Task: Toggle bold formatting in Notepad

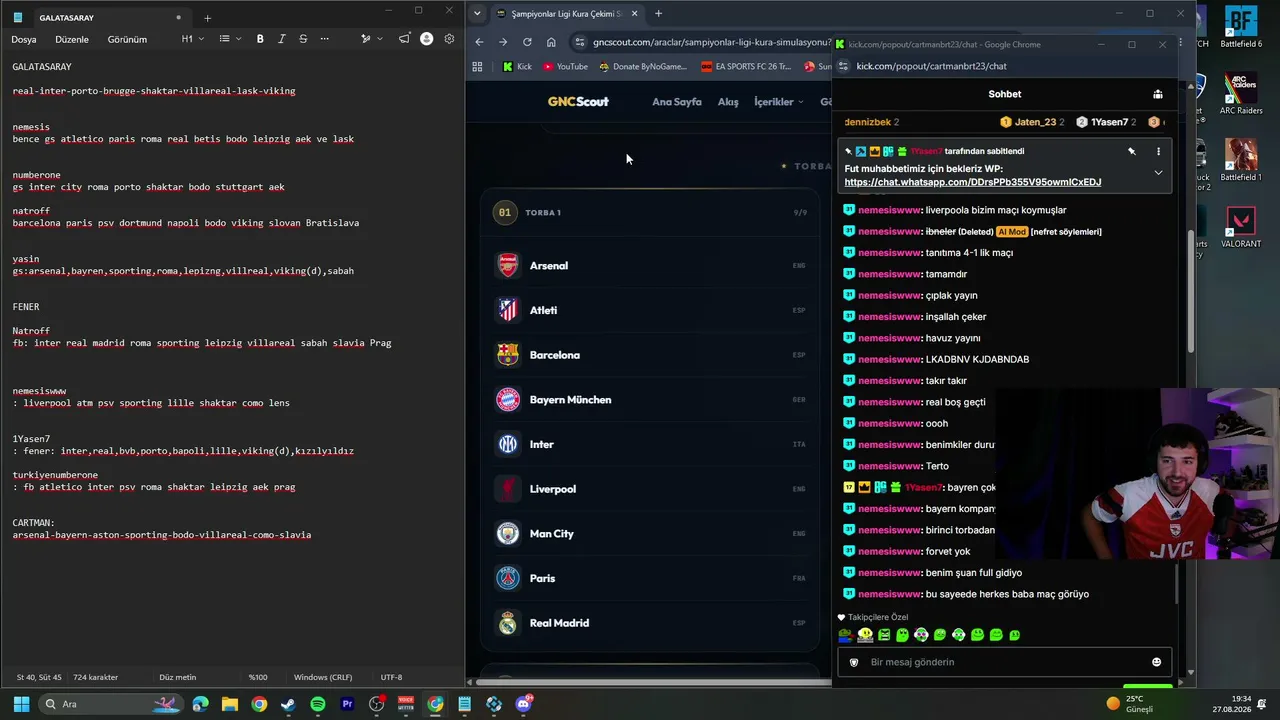Action: click(260, 39)
